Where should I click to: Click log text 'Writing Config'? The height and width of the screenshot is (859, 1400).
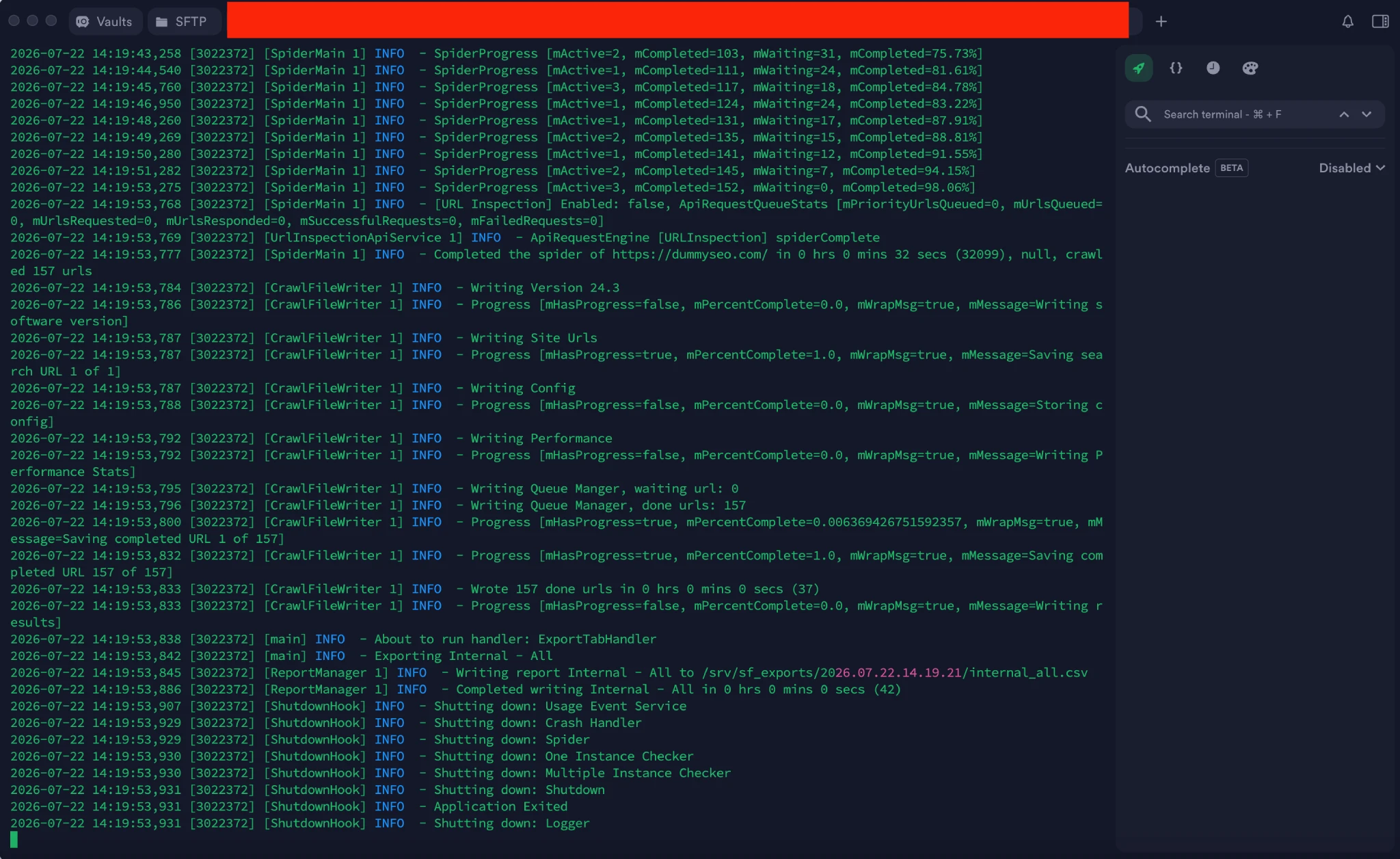[x=523, y=388]
